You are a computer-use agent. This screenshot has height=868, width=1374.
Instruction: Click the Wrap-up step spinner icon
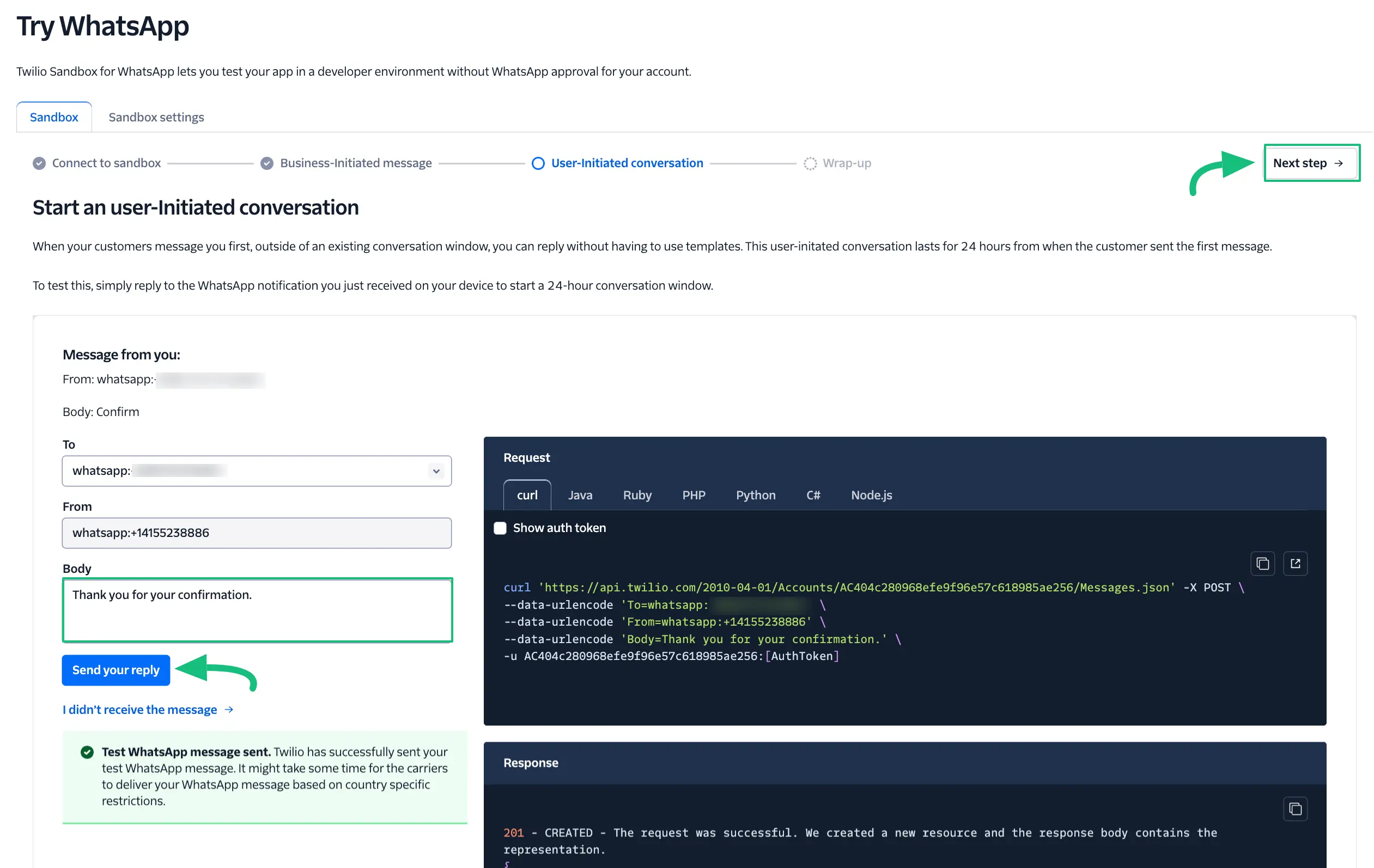tap(810, 163)
